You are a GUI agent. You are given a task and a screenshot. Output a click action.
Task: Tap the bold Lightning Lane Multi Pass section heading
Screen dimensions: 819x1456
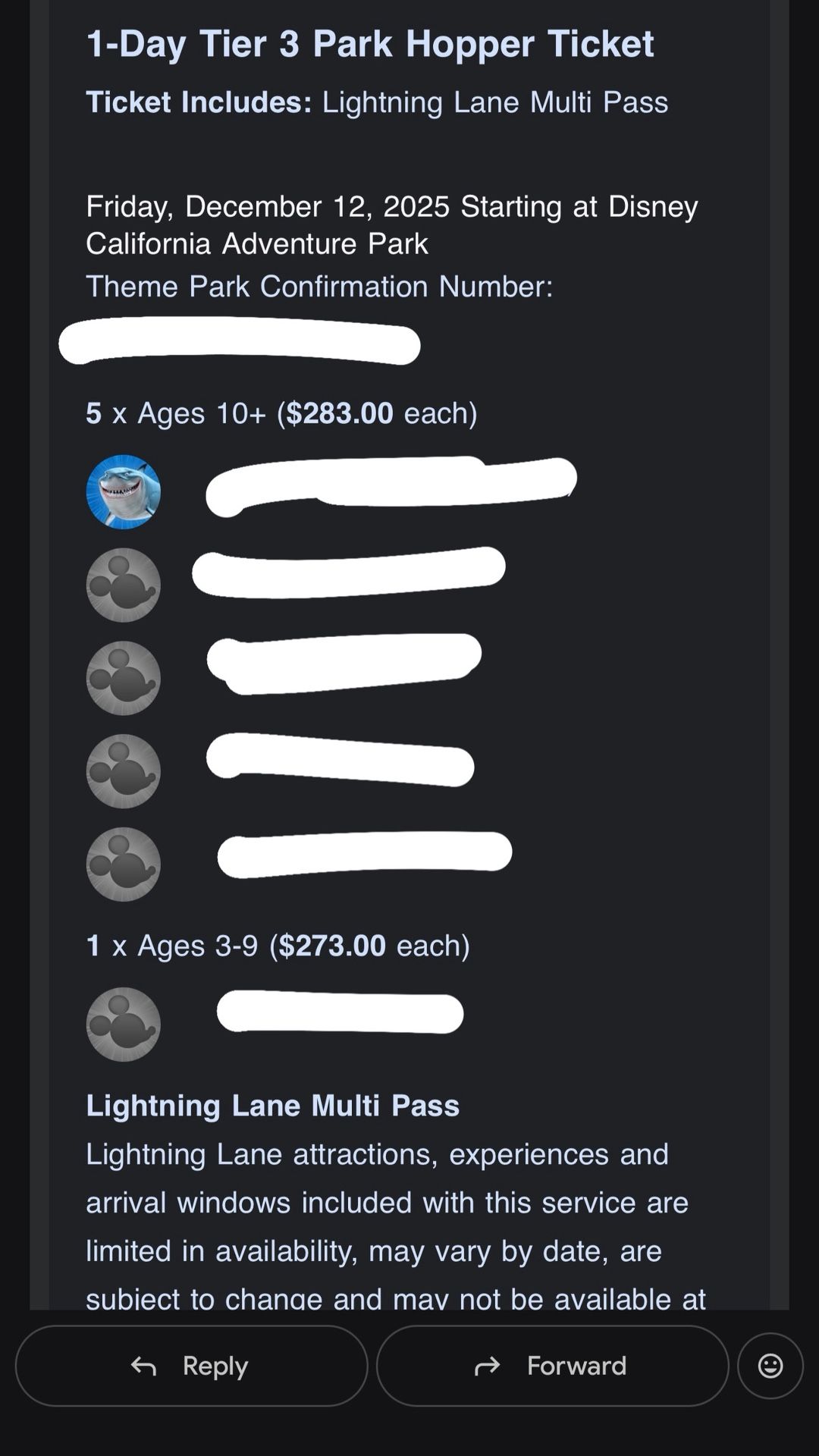pos(272,1106)
